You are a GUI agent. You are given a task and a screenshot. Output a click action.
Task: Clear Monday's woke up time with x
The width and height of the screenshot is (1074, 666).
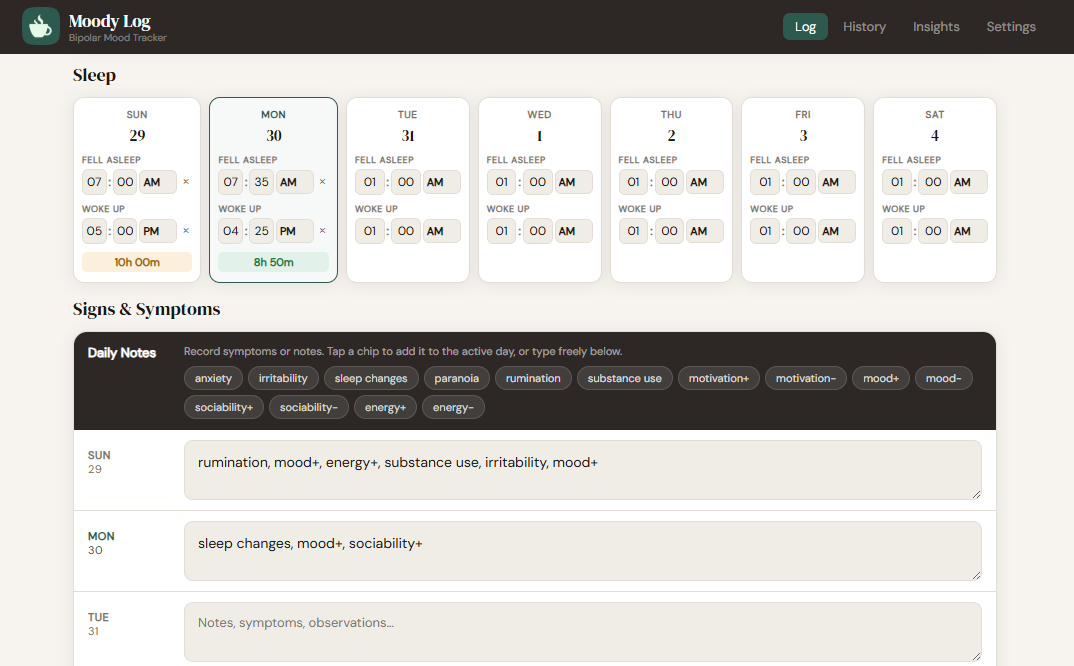[x=322, y=231]
